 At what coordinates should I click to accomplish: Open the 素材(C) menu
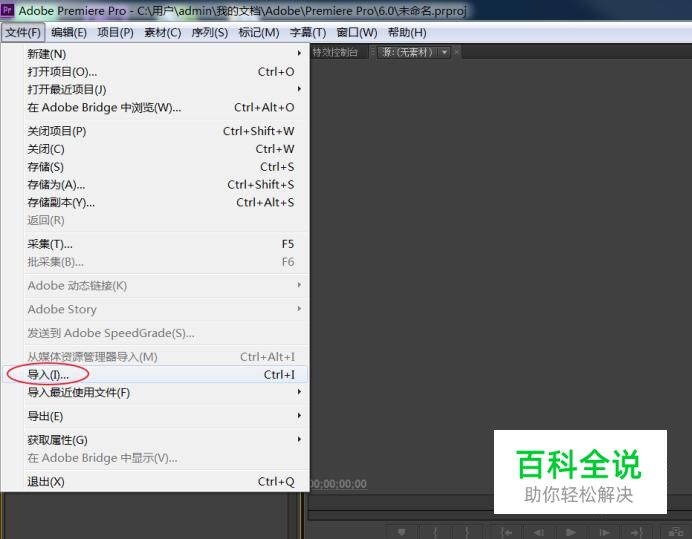coord(162,33)
